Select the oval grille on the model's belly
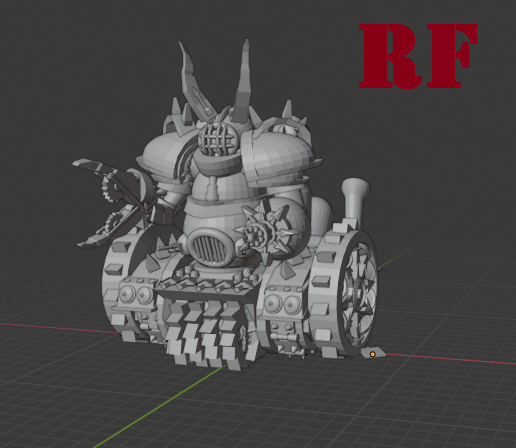Viewport: 516px width, 448px height. point(211,247)
